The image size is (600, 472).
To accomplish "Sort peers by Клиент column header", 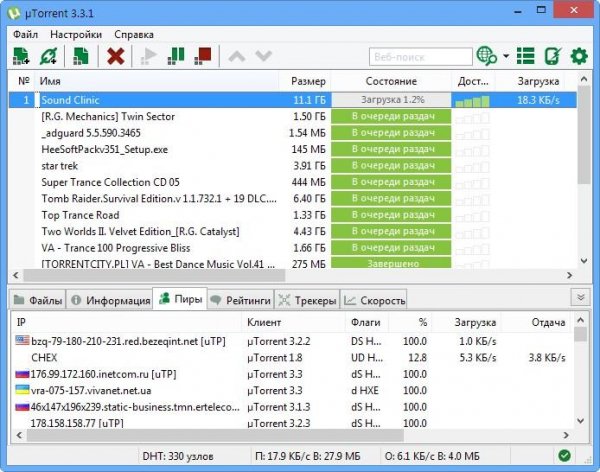I will point(293,322).
